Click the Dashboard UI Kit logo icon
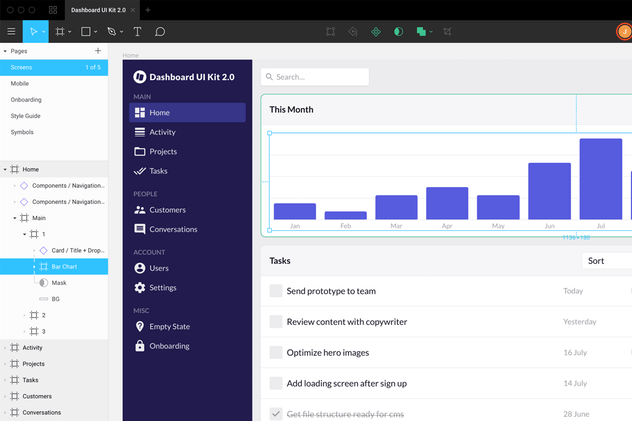This screenshot has width=632, height=421. point(139,77)
